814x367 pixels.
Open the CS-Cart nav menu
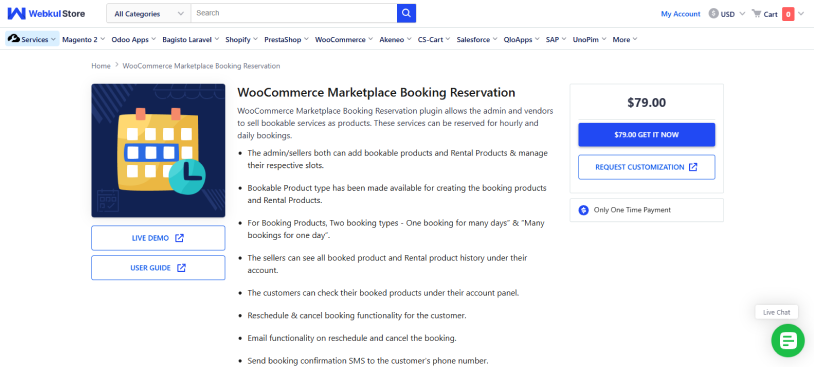point(435,39)
